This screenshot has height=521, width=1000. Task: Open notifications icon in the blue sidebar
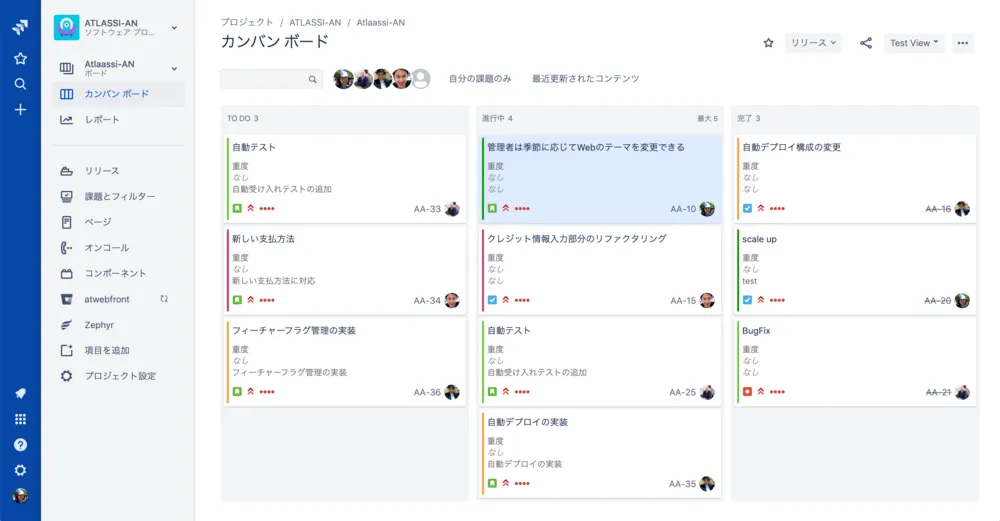click(x=20, y=394)
